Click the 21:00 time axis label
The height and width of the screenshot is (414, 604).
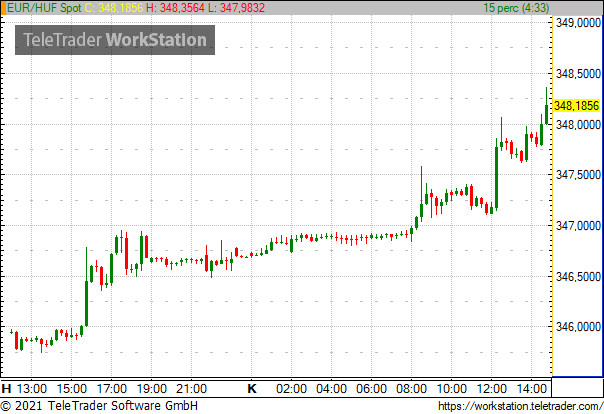[x=191, y=389]
